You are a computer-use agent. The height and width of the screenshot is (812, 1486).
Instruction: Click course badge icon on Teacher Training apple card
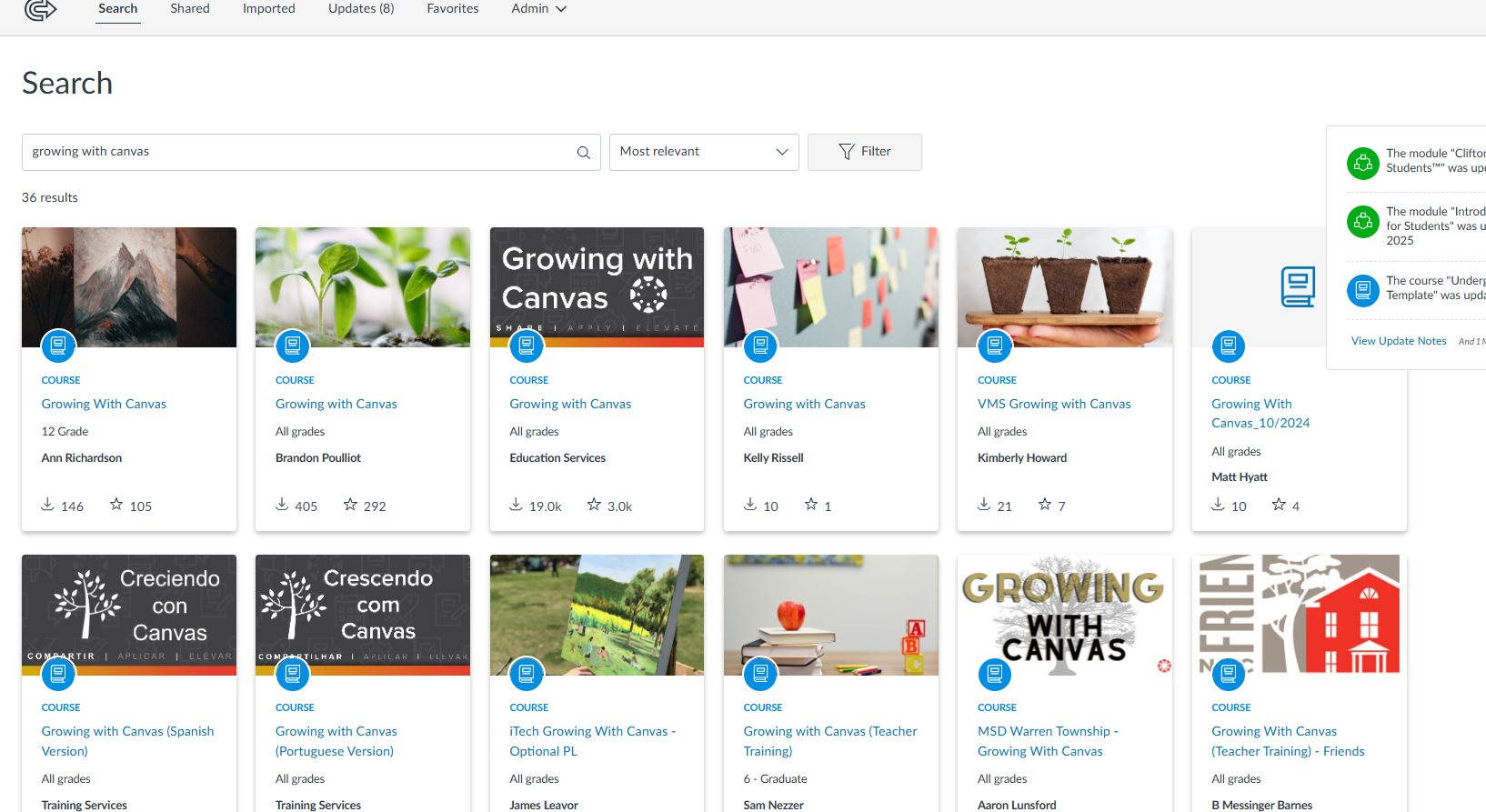(x=760, y=674)
